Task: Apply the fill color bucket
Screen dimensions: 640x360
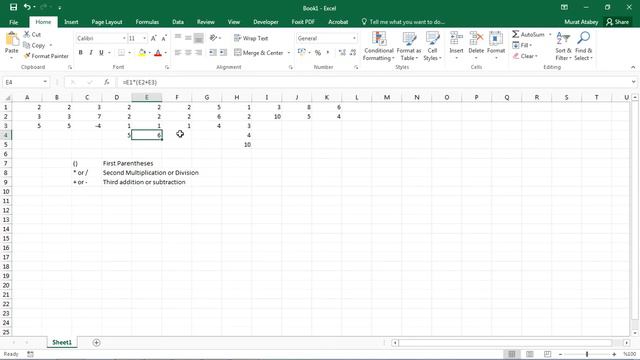Action: [x=142, y=53]
